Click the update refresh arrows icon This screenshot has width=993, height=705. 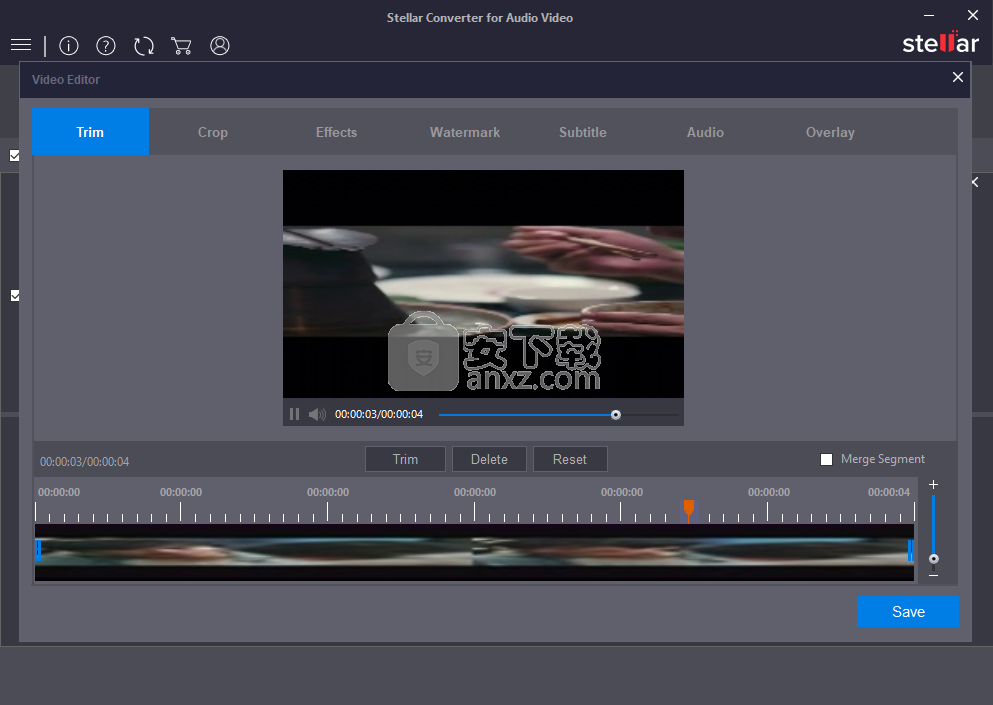(x=144, y=46)
